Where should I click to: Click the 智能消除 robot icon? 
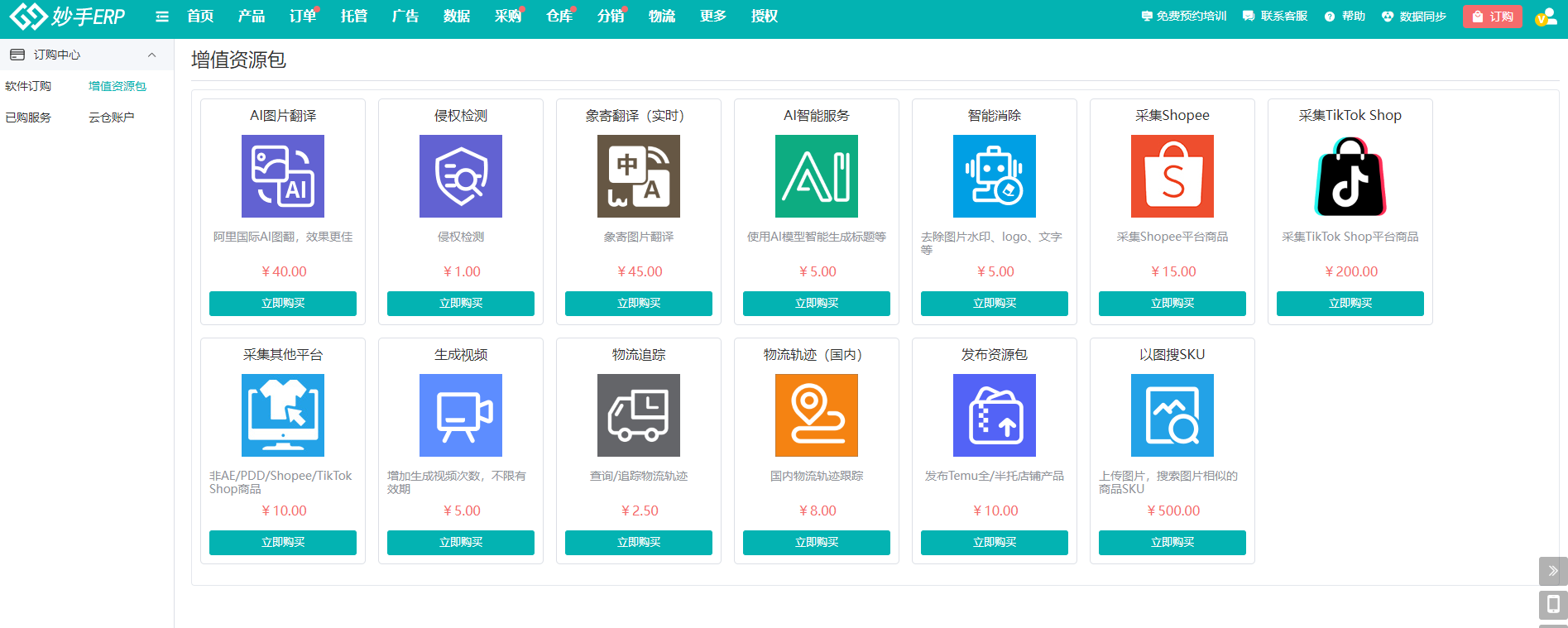tap(995, 176)
